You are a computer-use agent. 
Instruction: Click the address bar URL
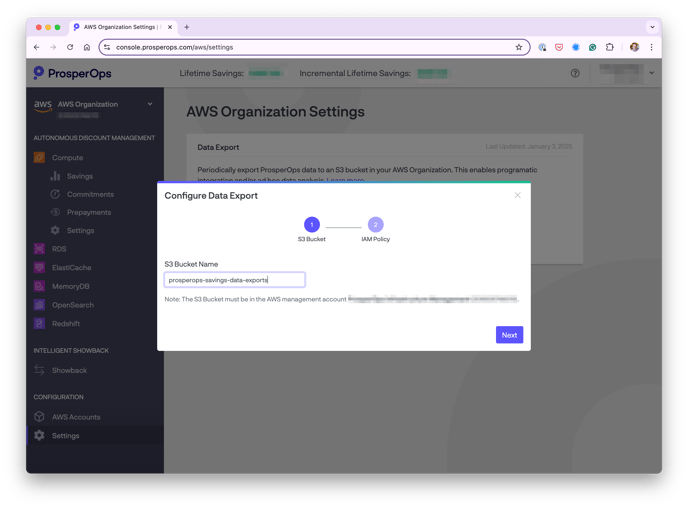click(x=174, y=47)
